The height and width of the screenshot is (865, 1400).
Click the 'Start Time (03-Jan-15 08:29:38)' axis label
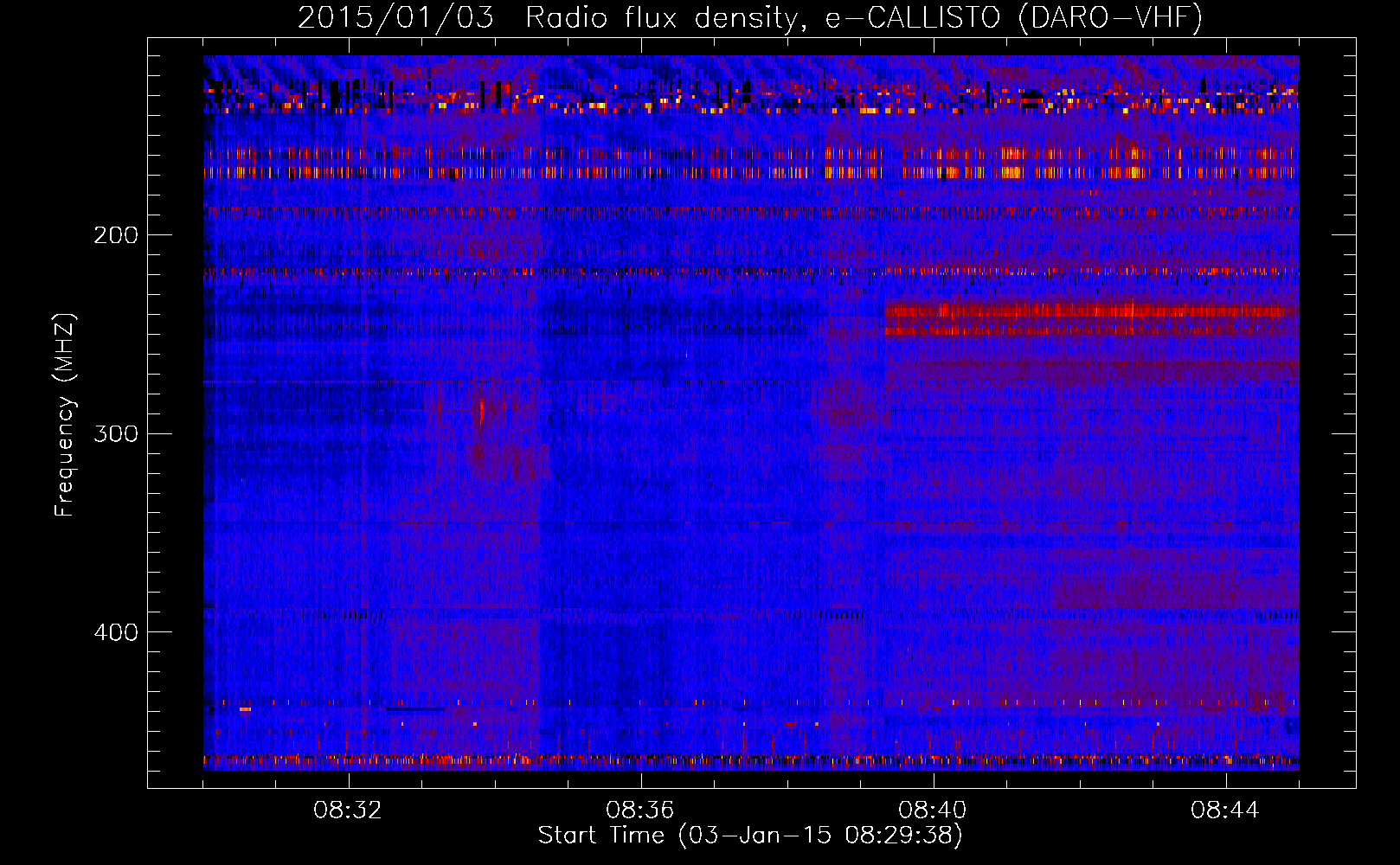(750, 836)
